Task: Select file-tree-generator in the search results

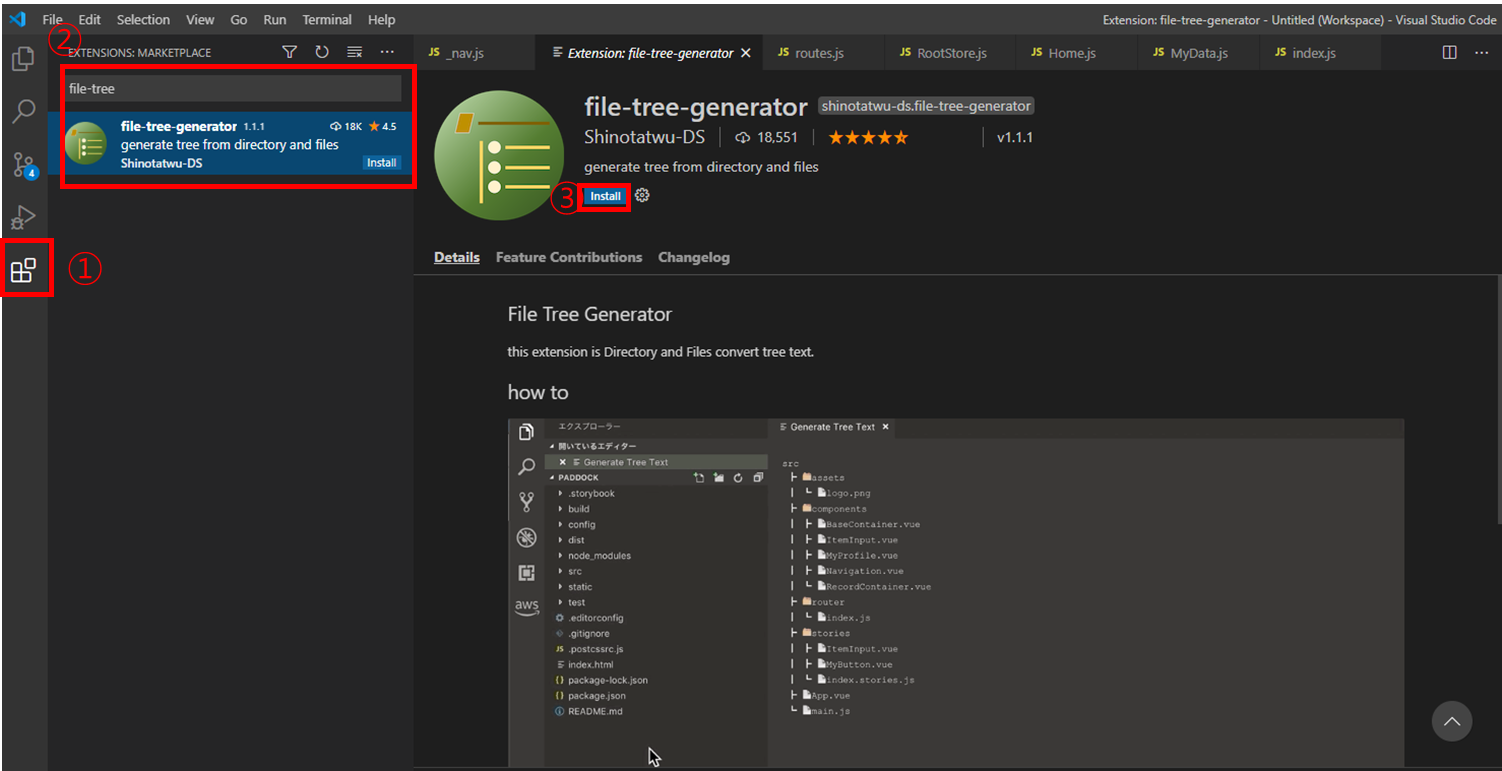Action: pyautogui.click(x=231, y=144)
